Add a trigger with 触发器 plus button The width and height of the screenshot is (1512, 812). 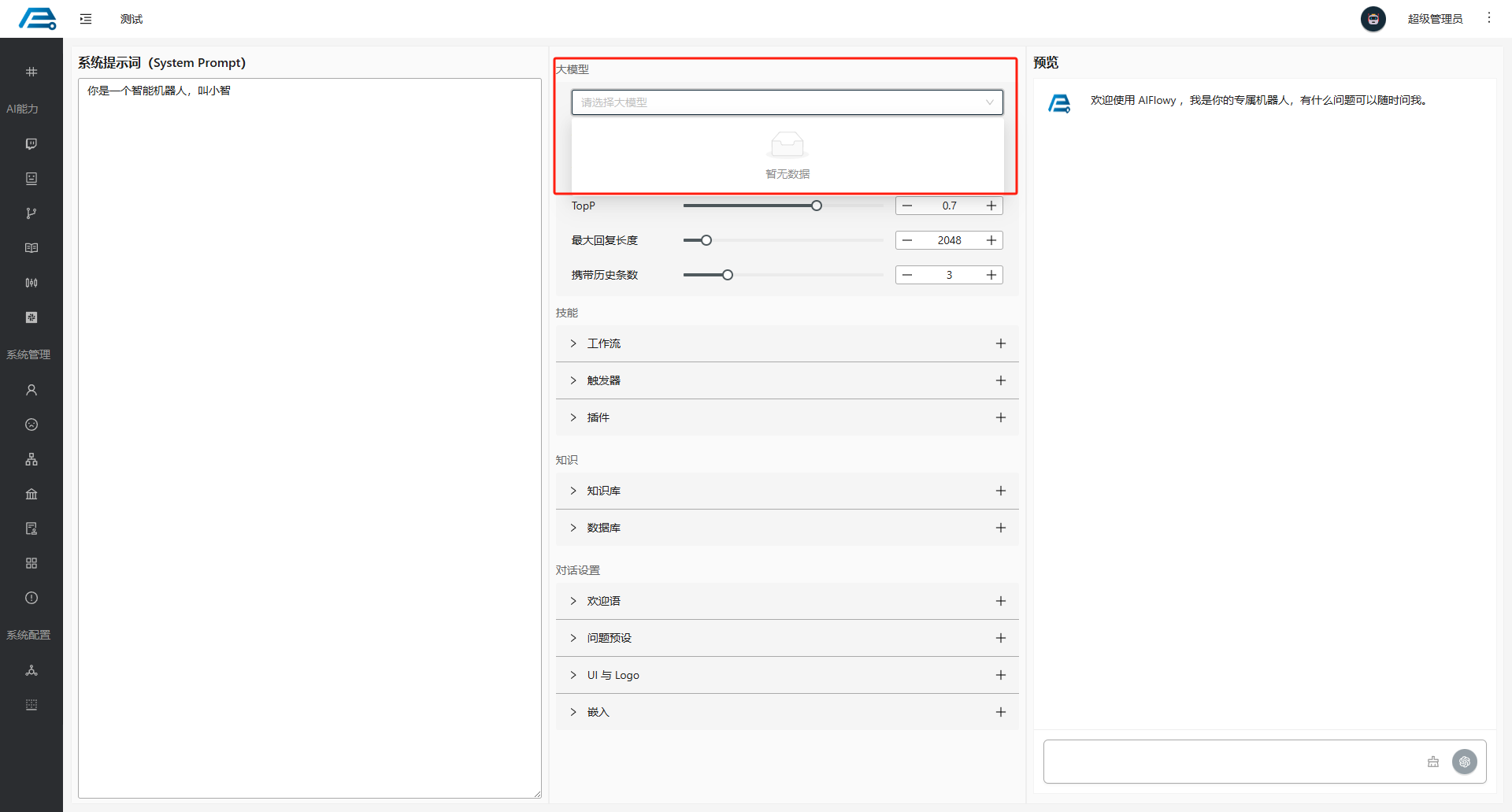click(1001, 380)
